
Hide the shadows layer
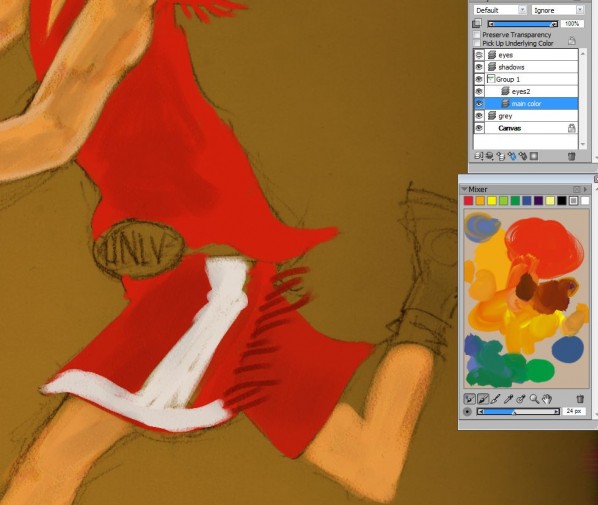tap(479, 67)
